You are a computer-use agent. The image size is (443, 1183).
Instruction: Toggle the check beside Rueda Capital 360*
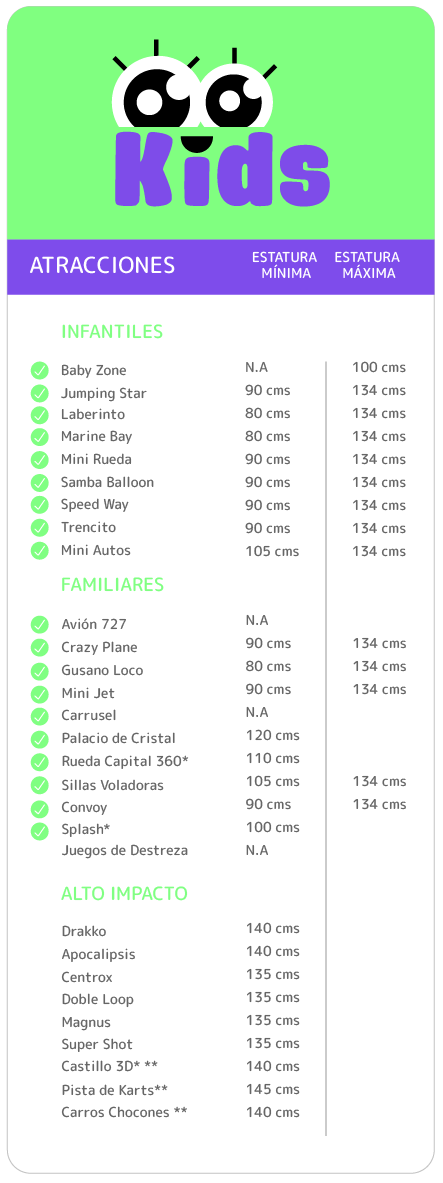point(40,762)
